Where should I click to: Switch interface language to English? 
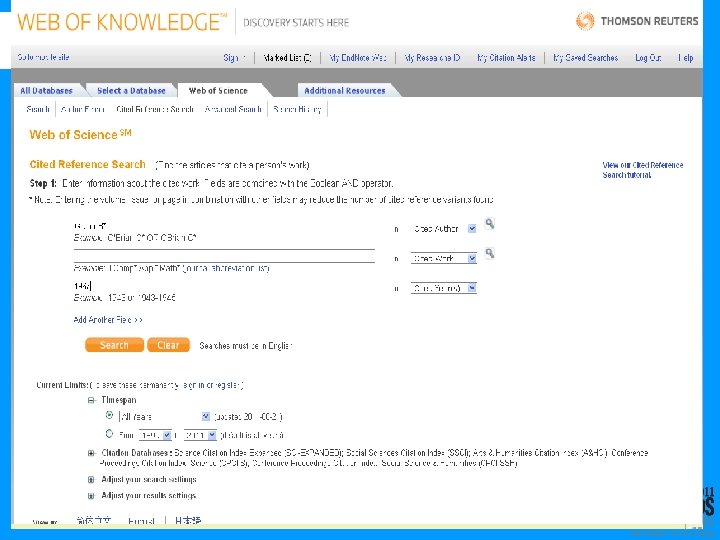click(x=141, y=521)
